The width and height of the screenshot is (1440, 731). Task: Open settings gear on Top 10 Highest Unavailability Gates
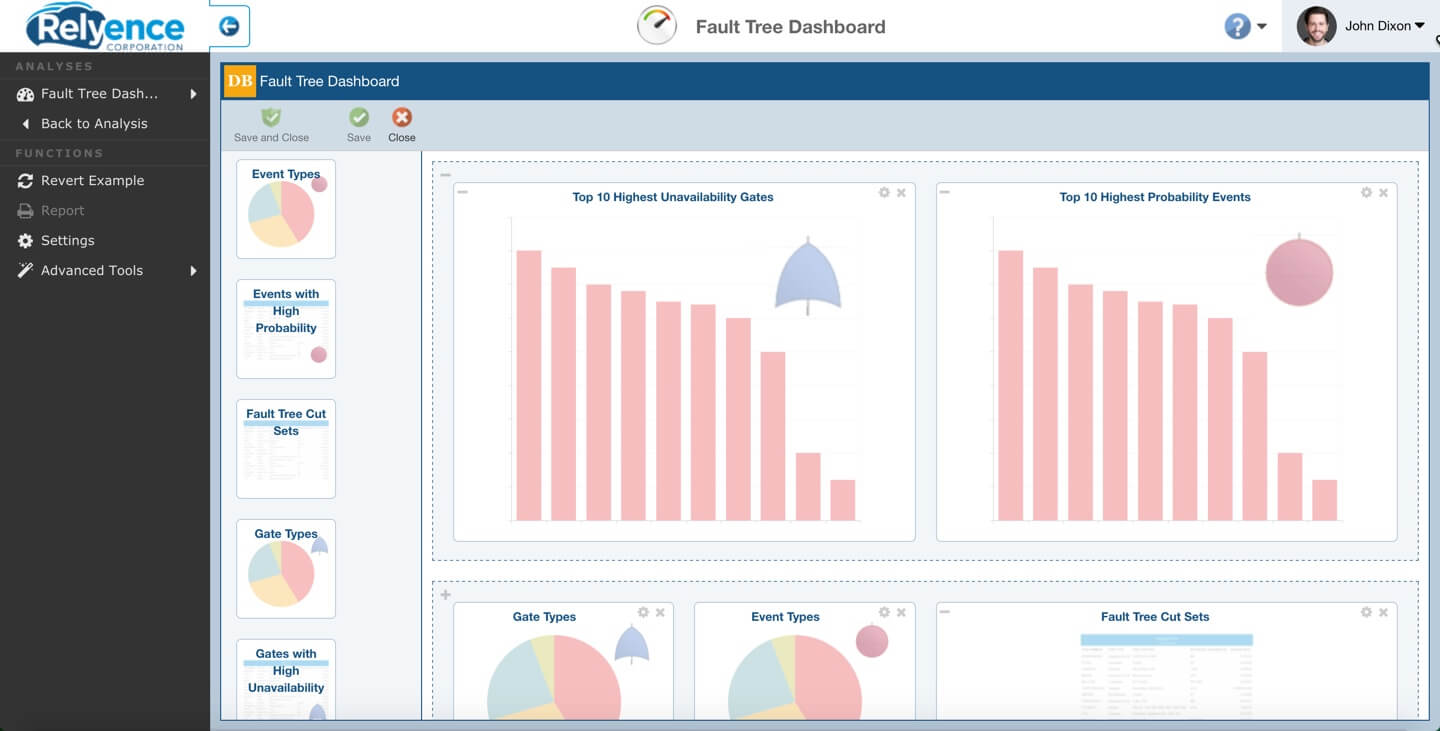[x=883, y=192]
